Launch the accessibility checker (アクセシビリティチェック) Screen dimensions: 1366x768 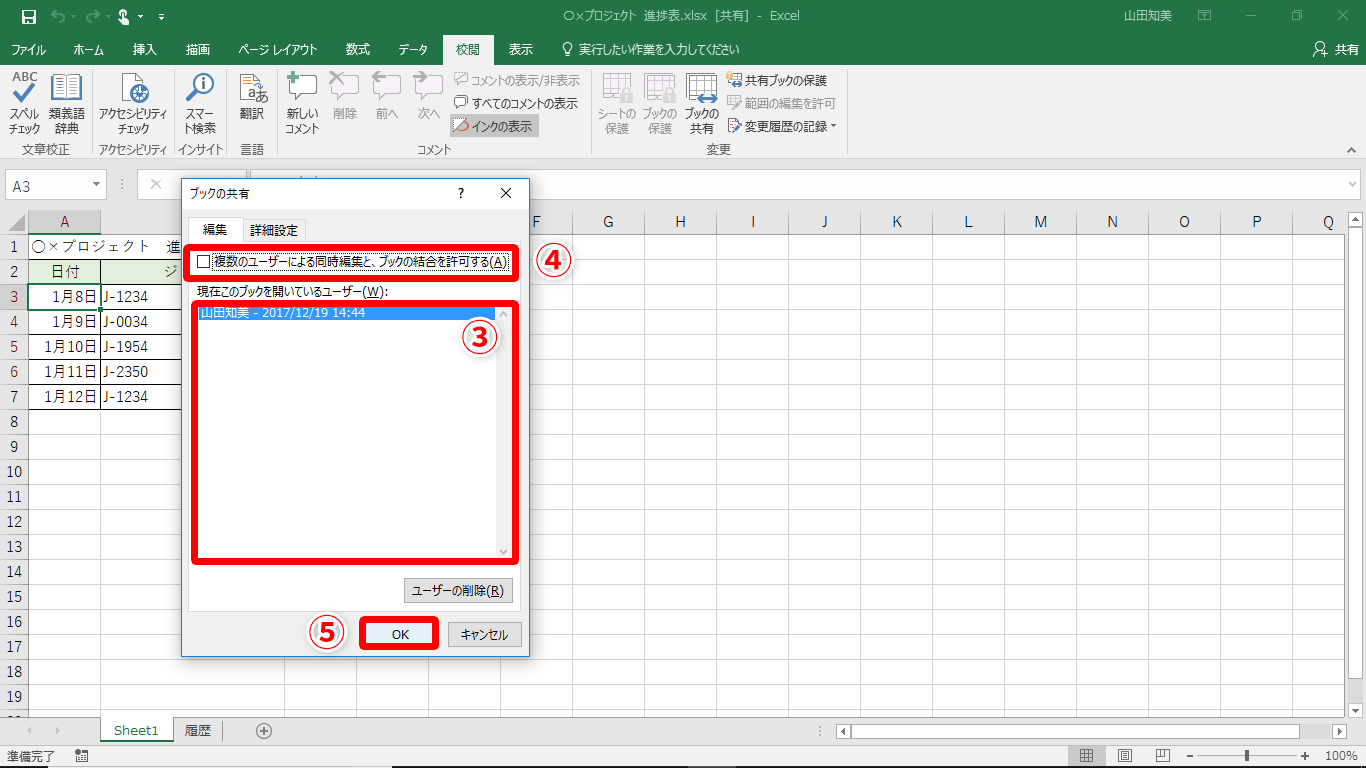134,104
